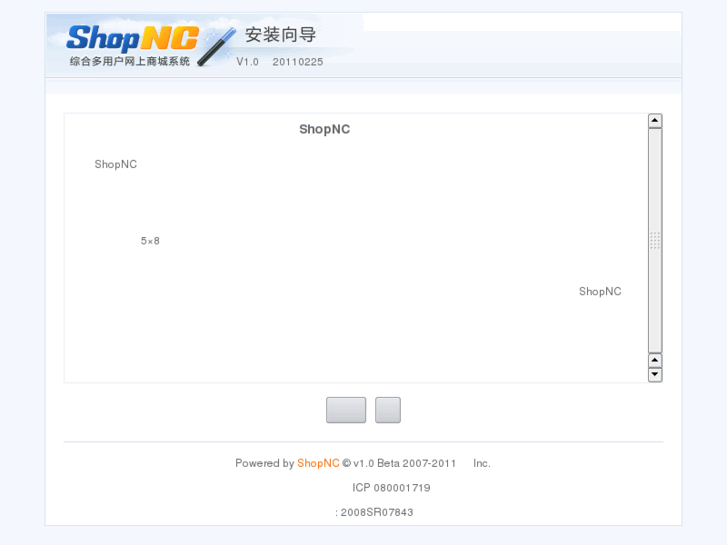Click the wider blank button below the license box
The height and width of the screenshot is (545, 727).
coord(346,410)
